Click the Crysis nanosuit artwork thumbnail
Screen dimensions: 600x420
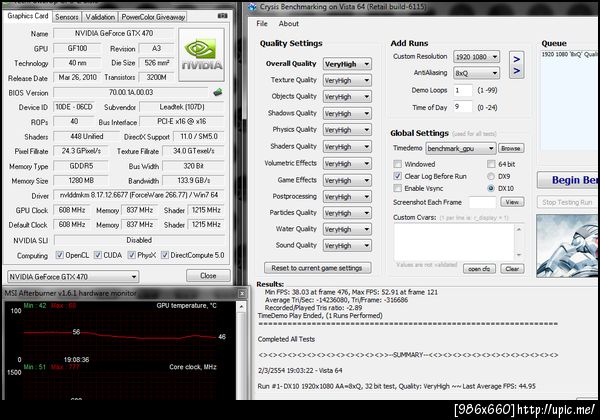point(567,246)
